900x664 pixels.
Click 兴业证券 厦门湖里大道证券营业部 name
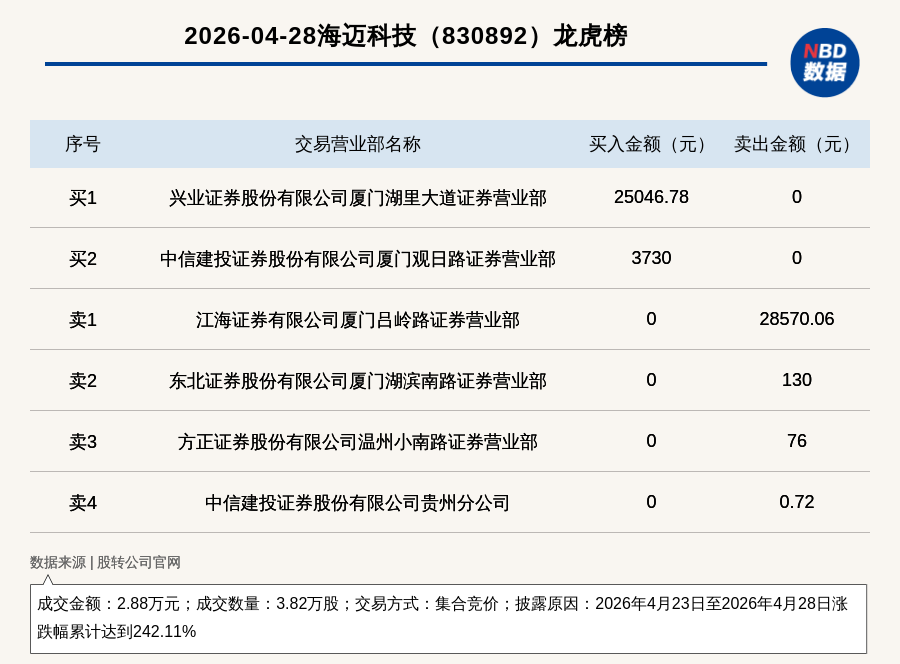pyautogui.click(x=358, y=198)
